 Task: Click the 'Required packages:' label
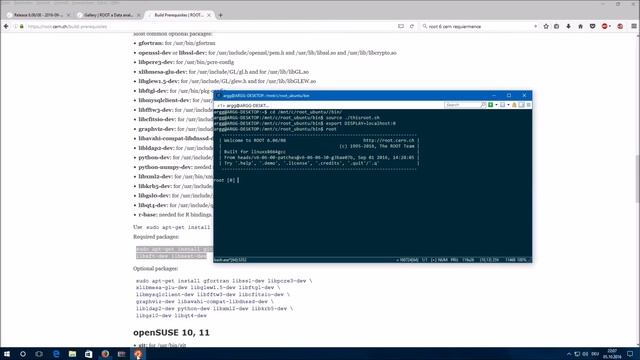pos(156,237)
